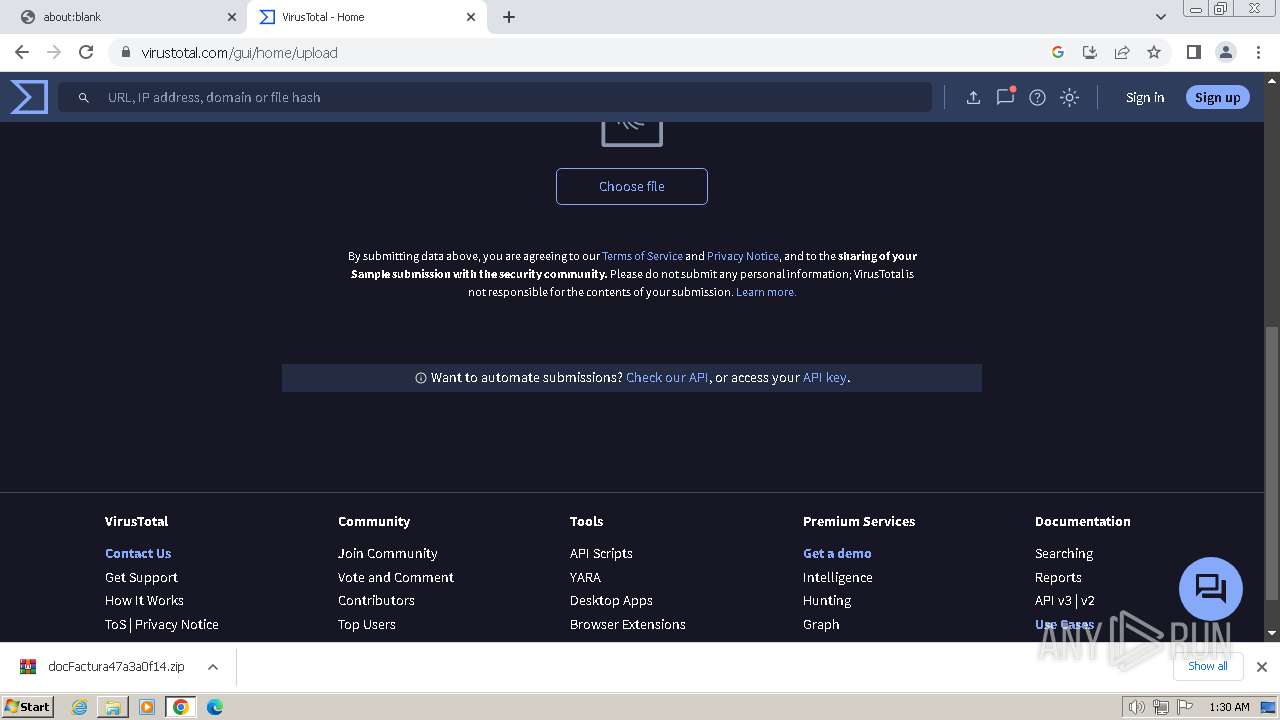Open Browser Extensions footer link
1280x720 pixels.
(x=628, y=624)
